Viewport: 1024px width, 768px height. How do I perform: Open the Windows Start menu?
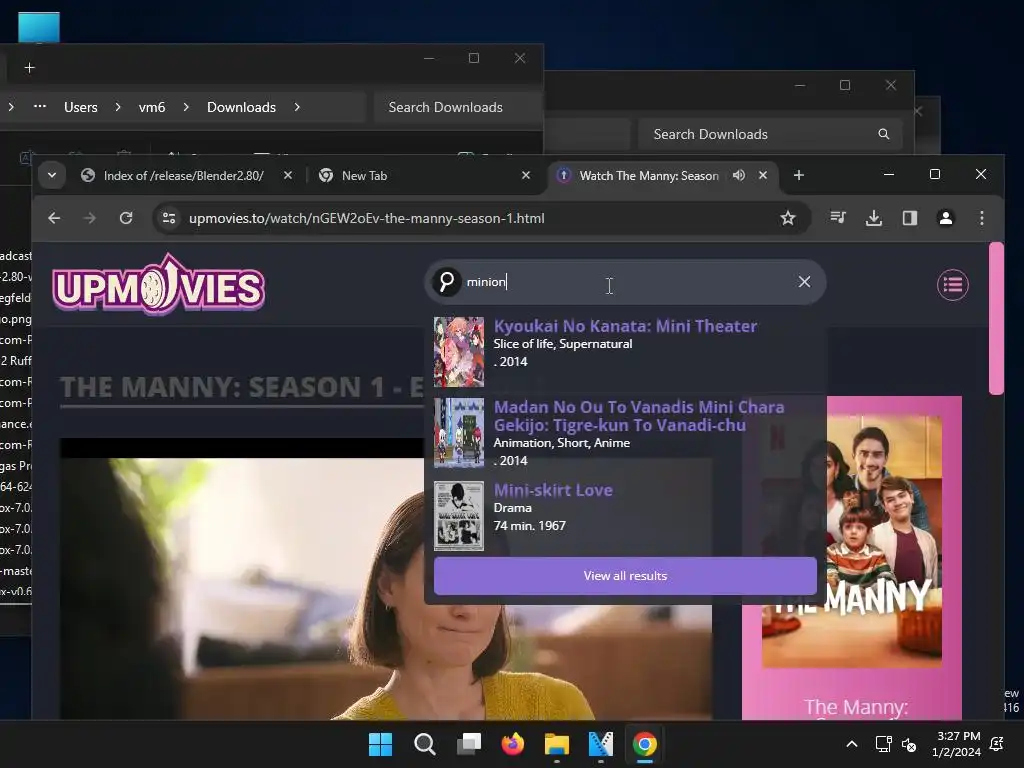click(x=380, y=744)
